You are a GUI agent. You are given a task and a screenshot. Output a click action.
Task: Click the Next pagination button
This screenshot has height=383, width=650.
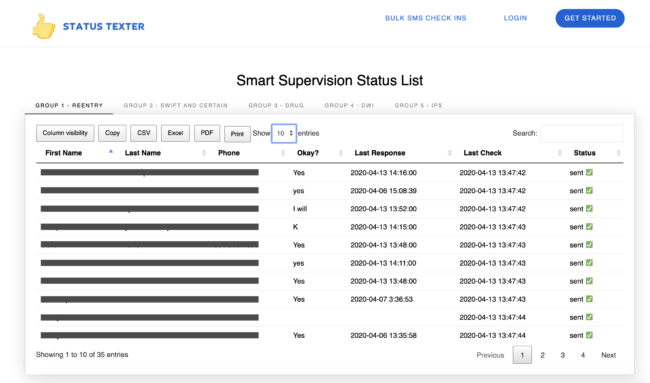(x=609, y=355)
